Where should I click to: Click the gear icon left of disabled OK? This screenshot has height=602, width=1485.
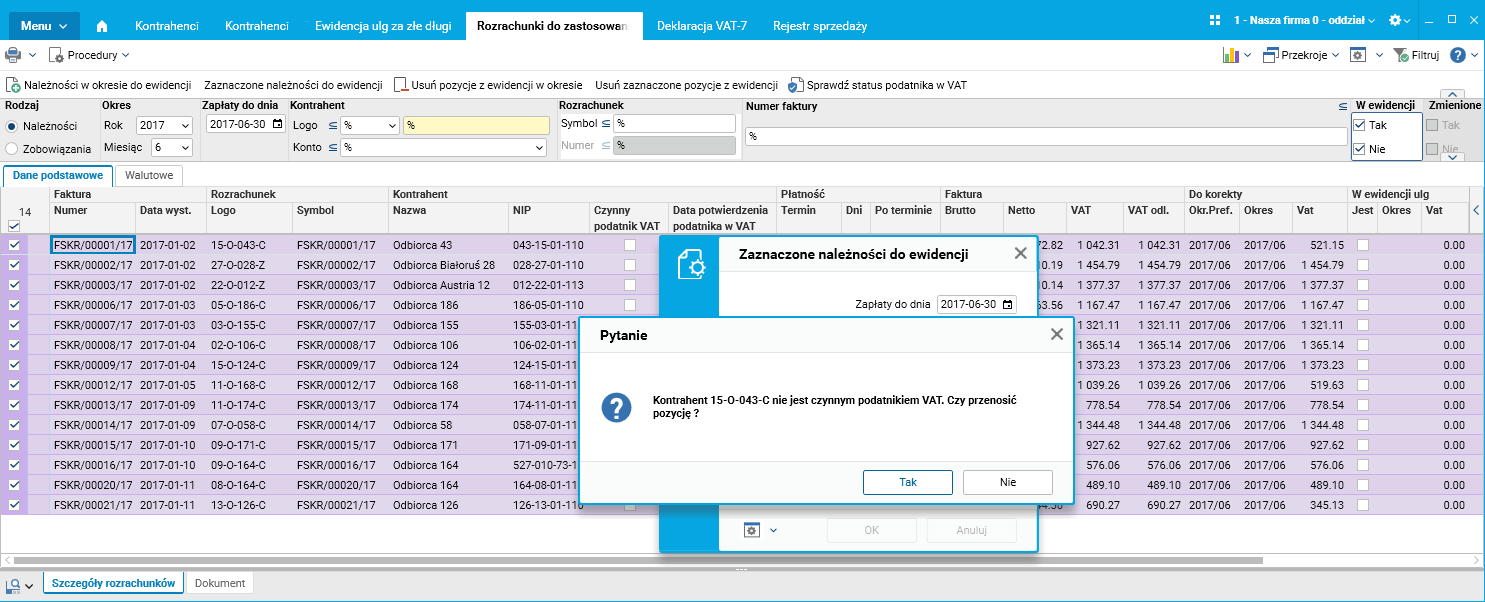coord(752,530)
